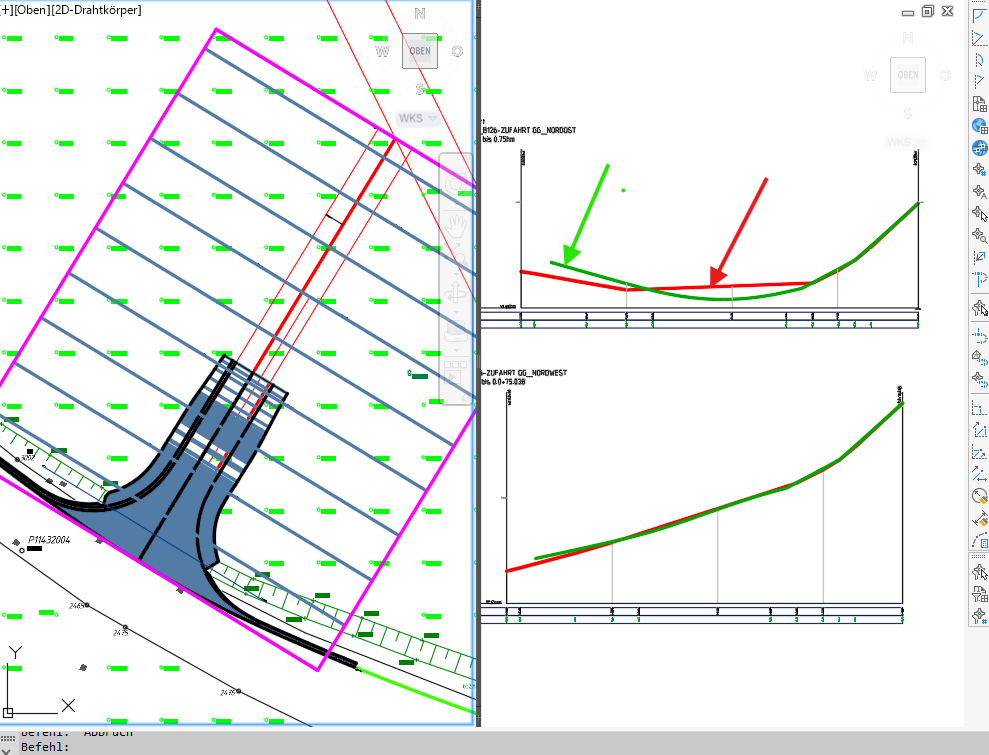Click the first arc-corner tool icon
Image resolution: width=989 pixels, height=755 pixels.
[x=980, y=16]
